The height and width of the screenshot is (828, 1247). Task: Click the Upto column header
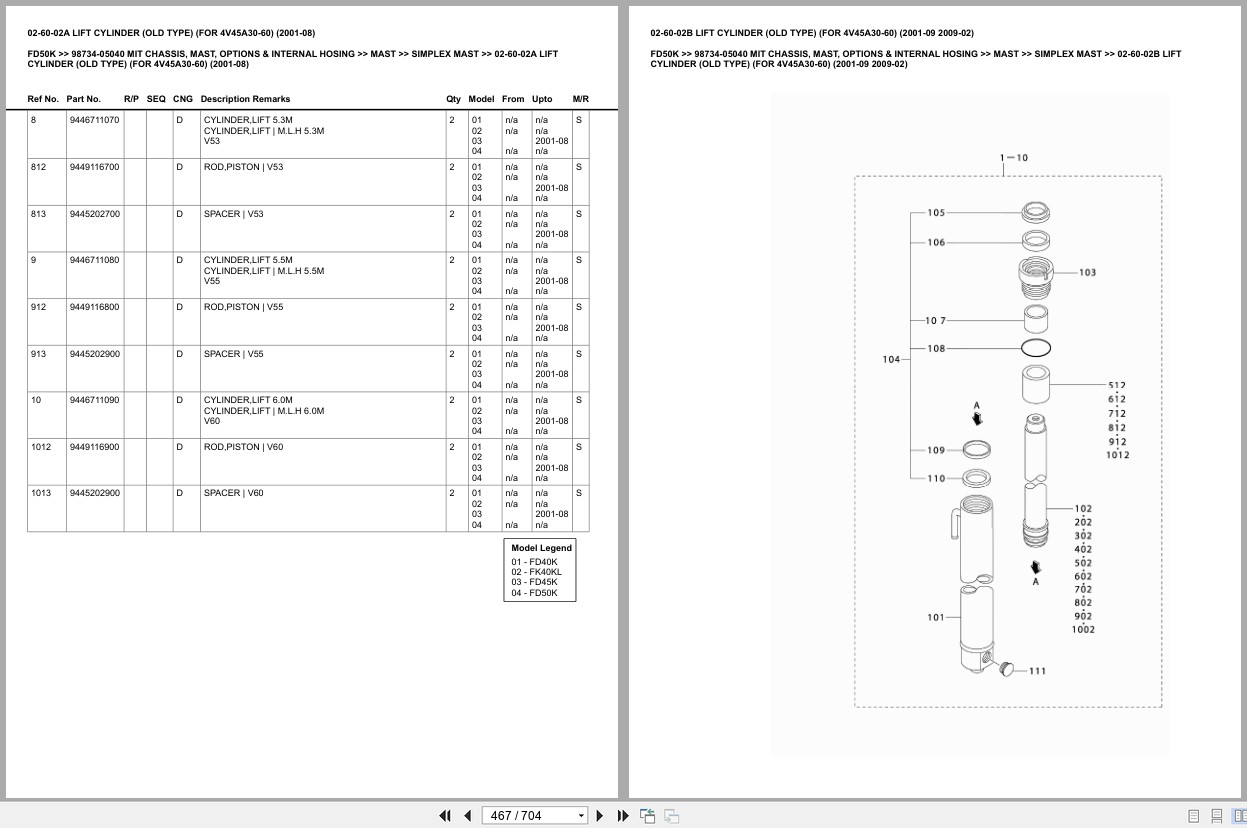pyautogui.click(x=542, y=99)
